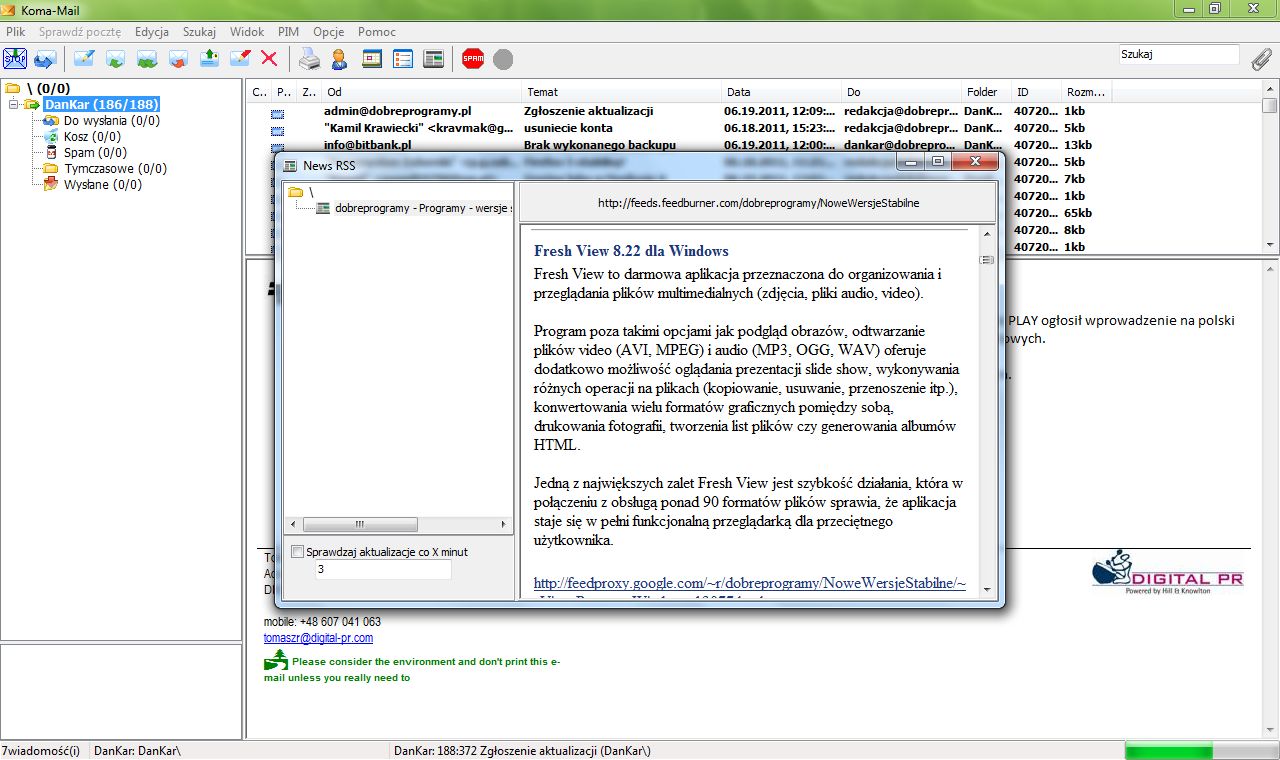This screenshot has height=760, width=1280.
Task: Click the Fresh View 8.22 dla Windows headline
Action: (631, 251)
